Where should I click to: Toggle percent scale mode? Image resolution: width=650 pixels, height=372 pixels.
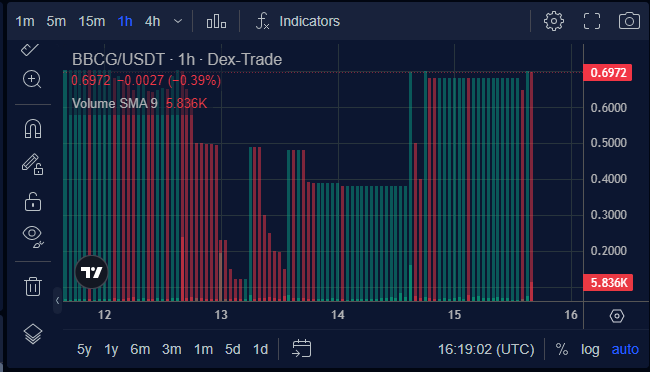pyautogui.click(x=562, y=350)
